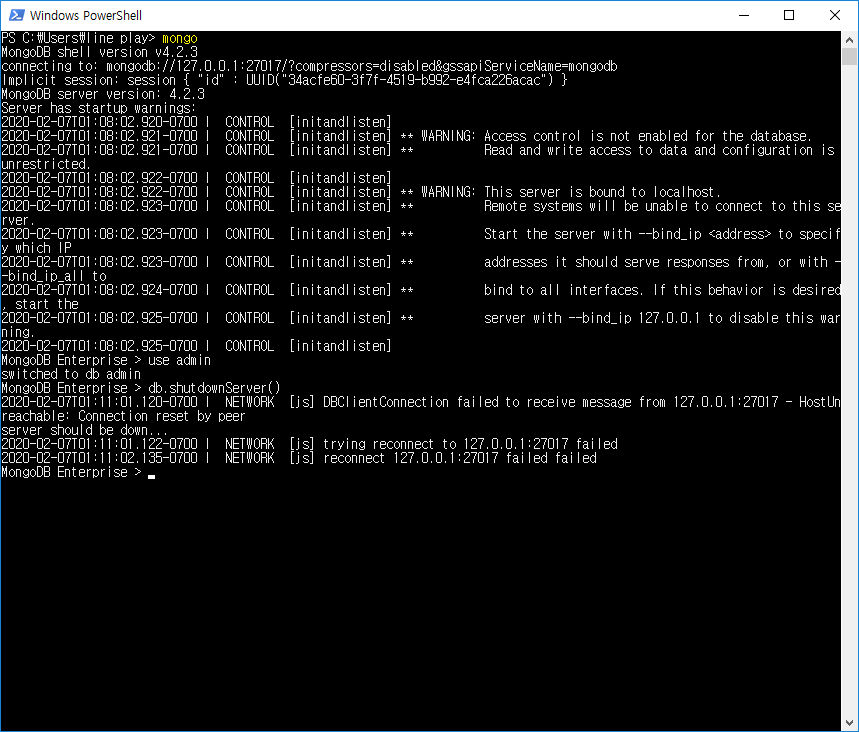Viewport: 859px width, 732px height.
Task: Click 'MongoDB shell version v4.2.3' line
Action: (99, 52)
